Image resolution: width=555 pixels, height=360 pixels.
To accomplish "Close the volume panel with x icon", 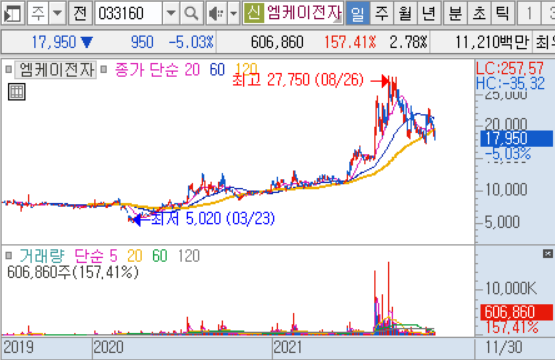I will [x=548, y=253].
